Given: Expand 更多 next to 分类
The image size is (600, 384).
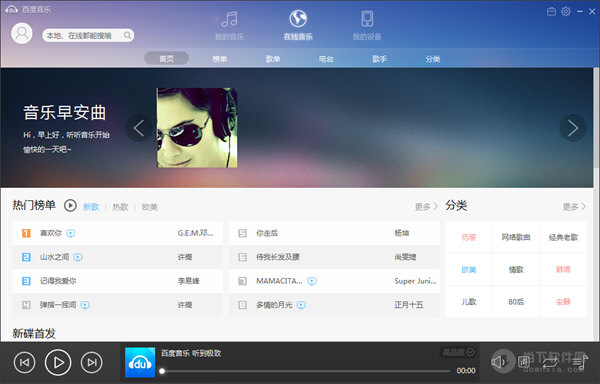Looking at the screenshot, I should (574, 207).
